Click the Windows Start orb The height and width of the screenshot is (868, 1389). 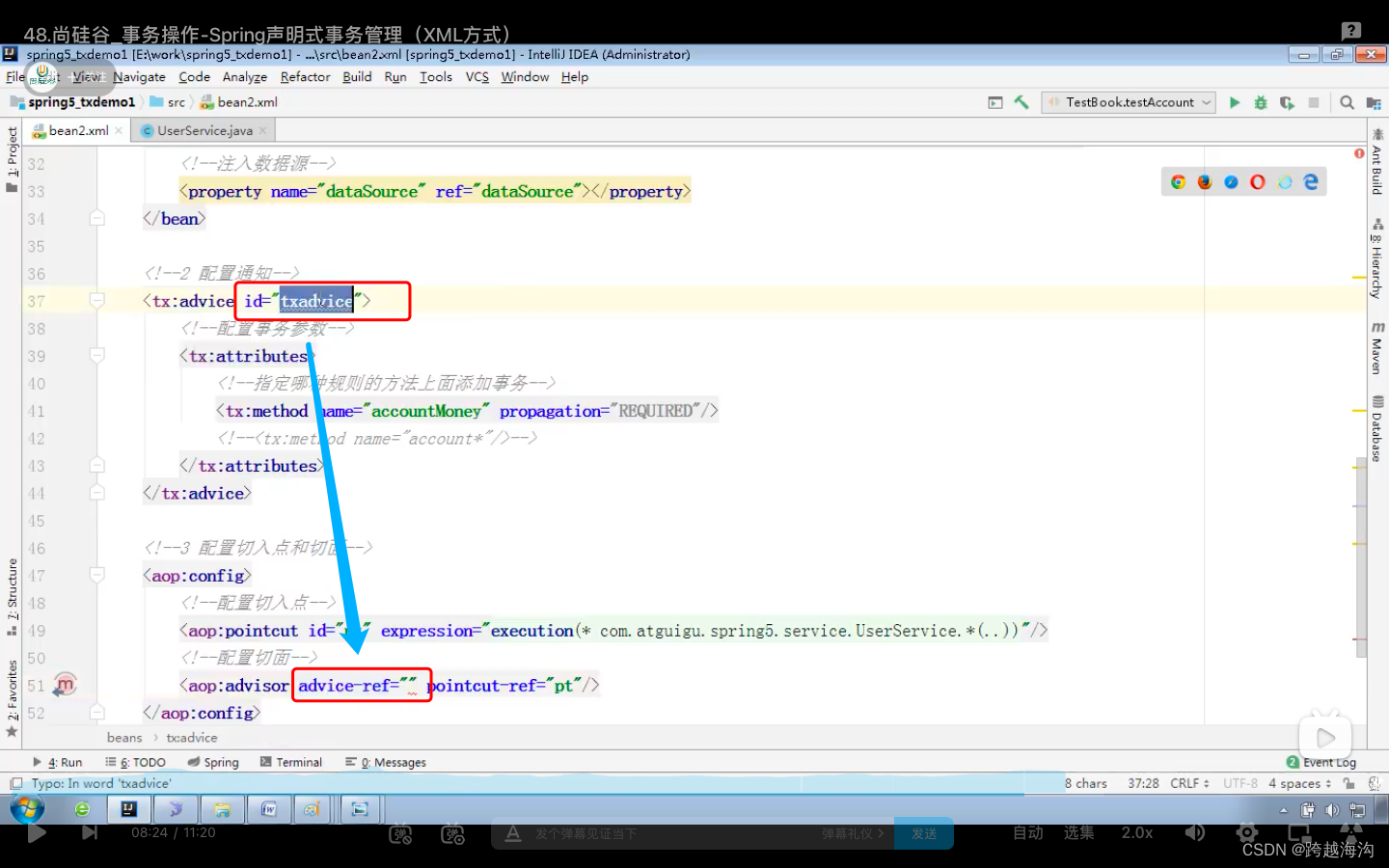(x=27, y=808)
